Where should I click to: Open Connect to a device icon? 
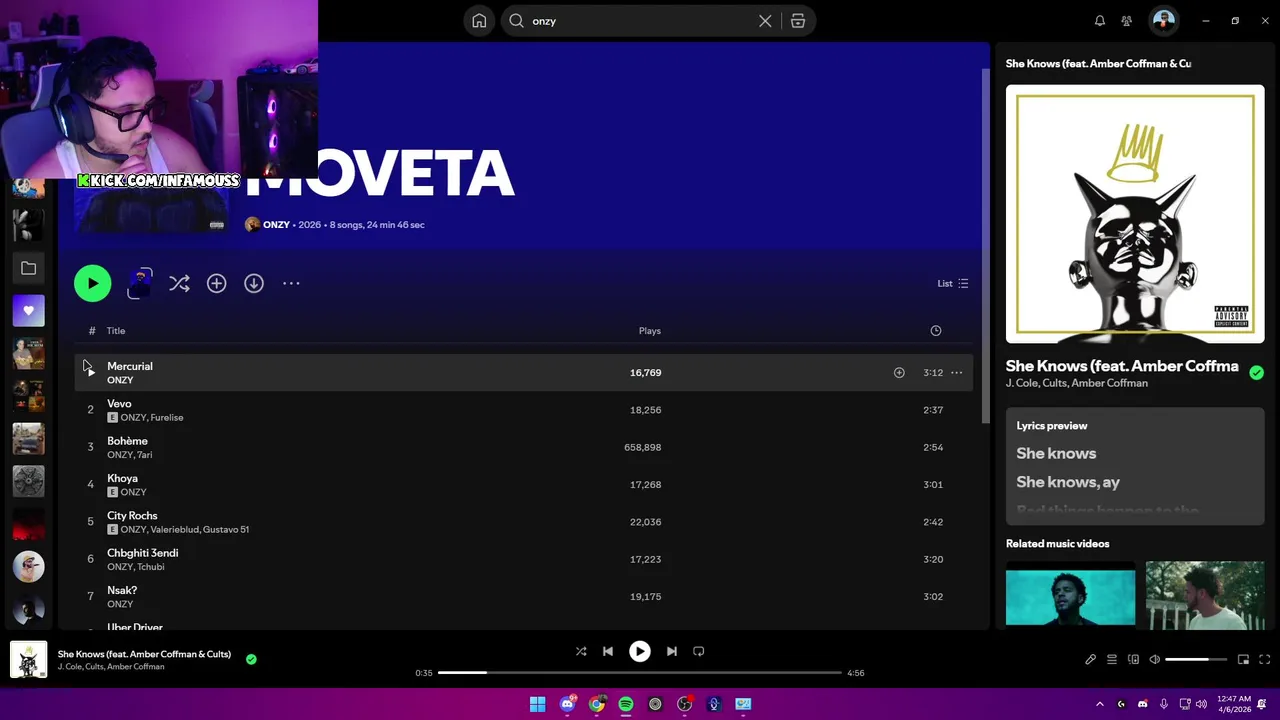point(1133,660)
